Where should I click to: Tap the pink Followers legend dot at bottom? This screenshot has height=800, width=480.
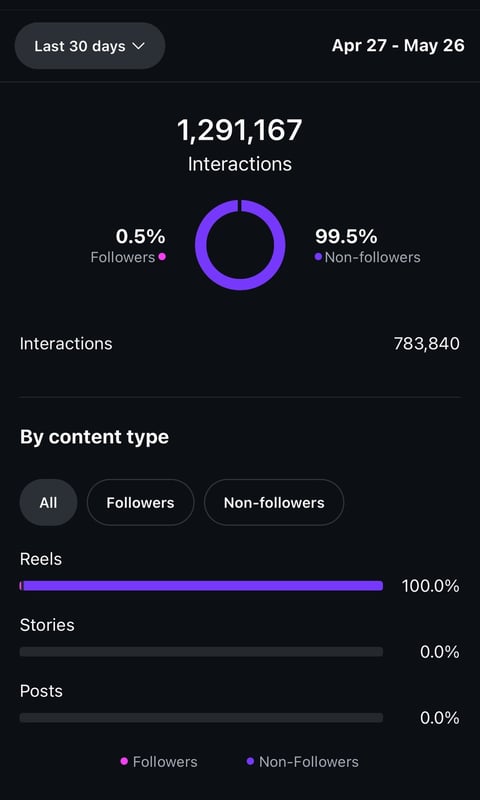124,762
